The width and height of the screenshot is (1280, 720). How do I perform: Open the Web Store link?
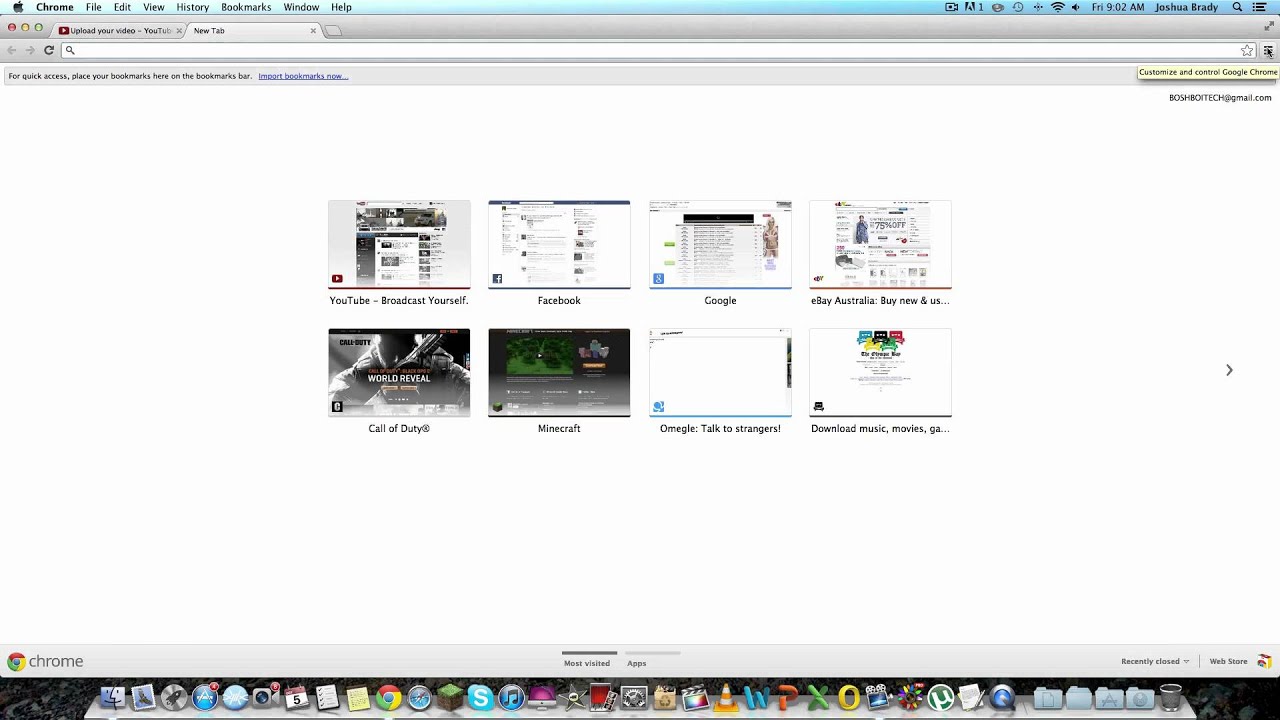pyautogui.click(x=1228, y=661)
